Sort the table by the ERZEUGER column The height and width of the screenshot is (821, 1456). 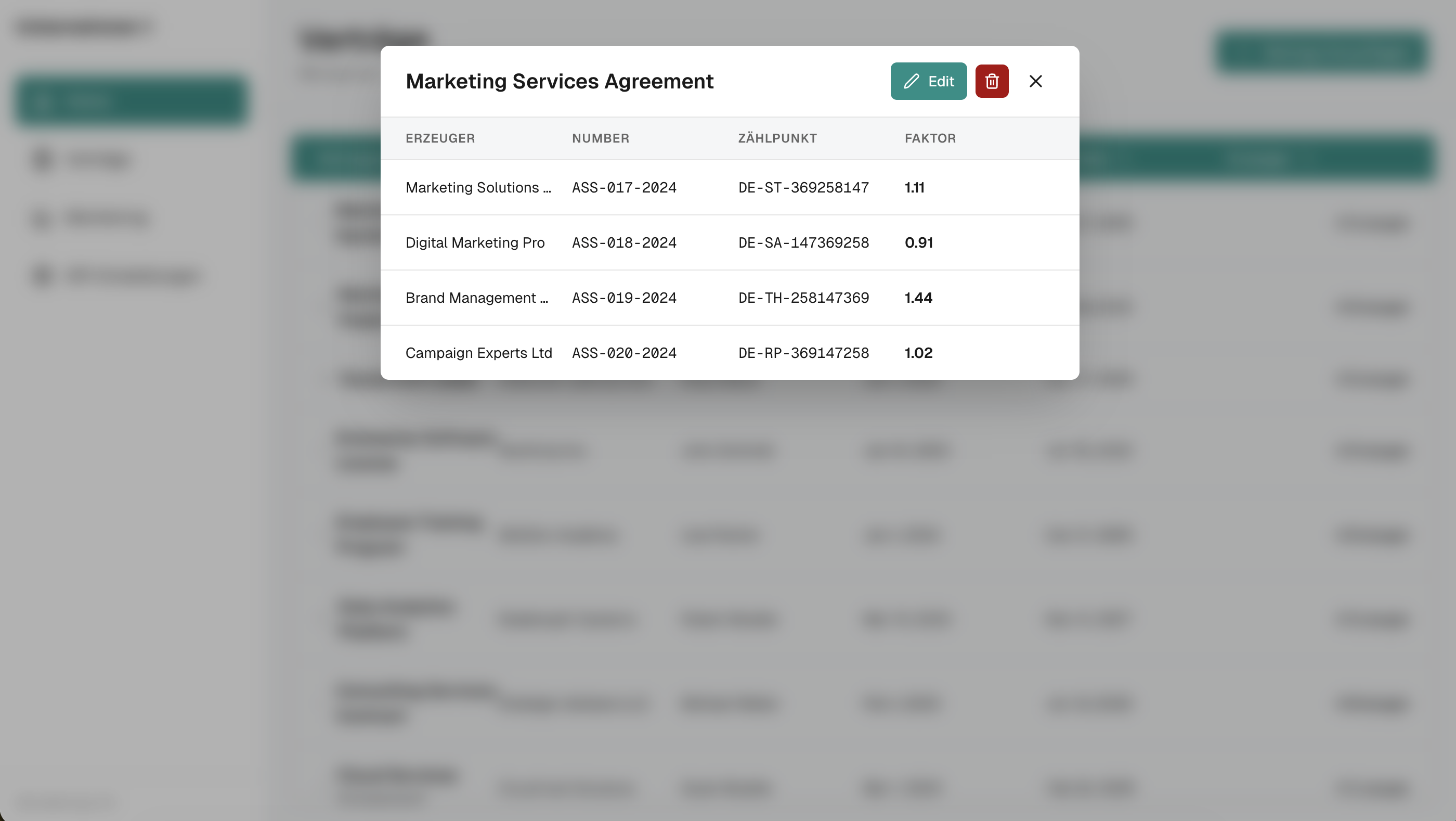(x=440, y=138)
